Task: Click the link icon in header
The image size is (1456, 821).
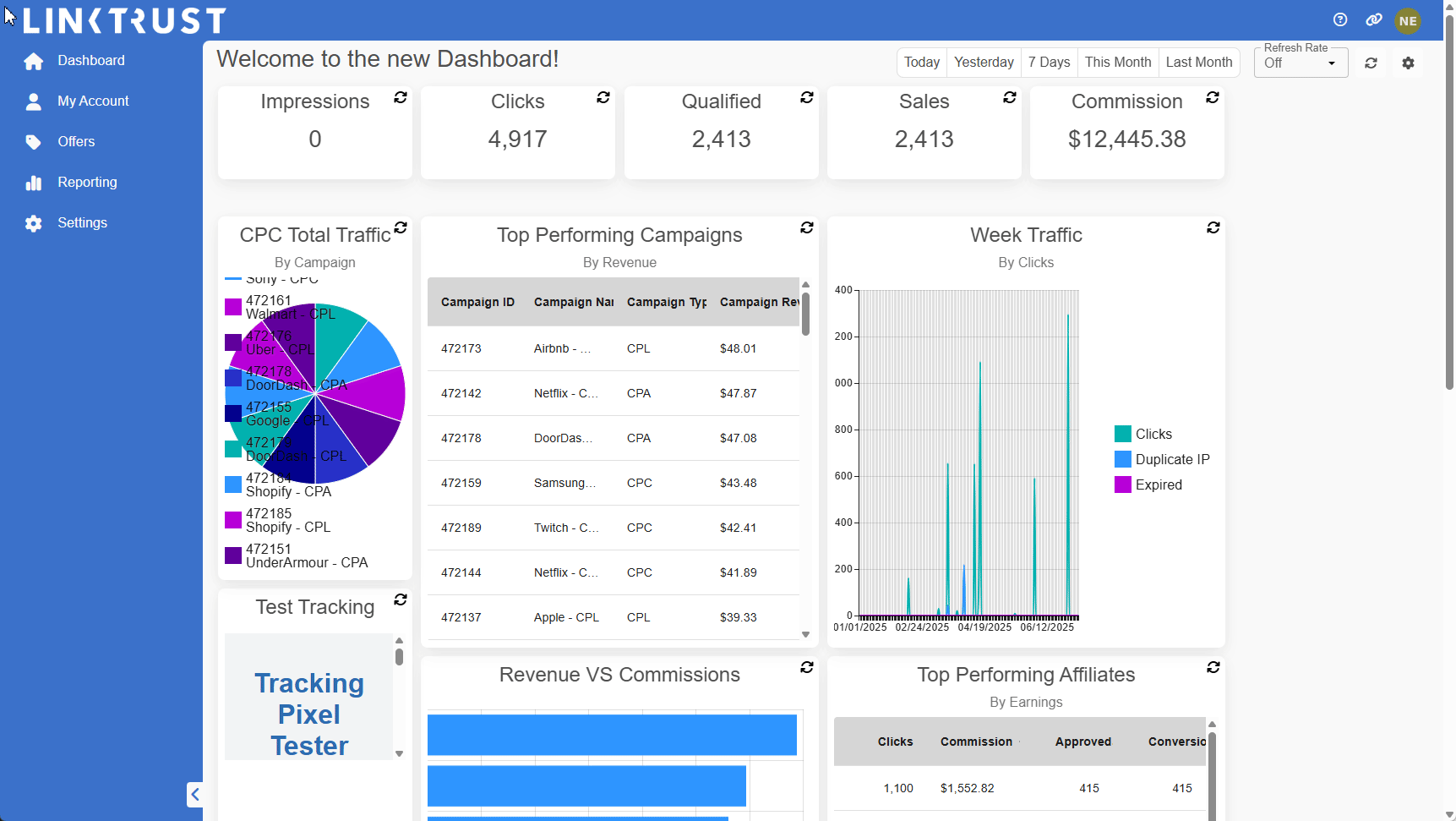Action: (x=1374, y=20)
